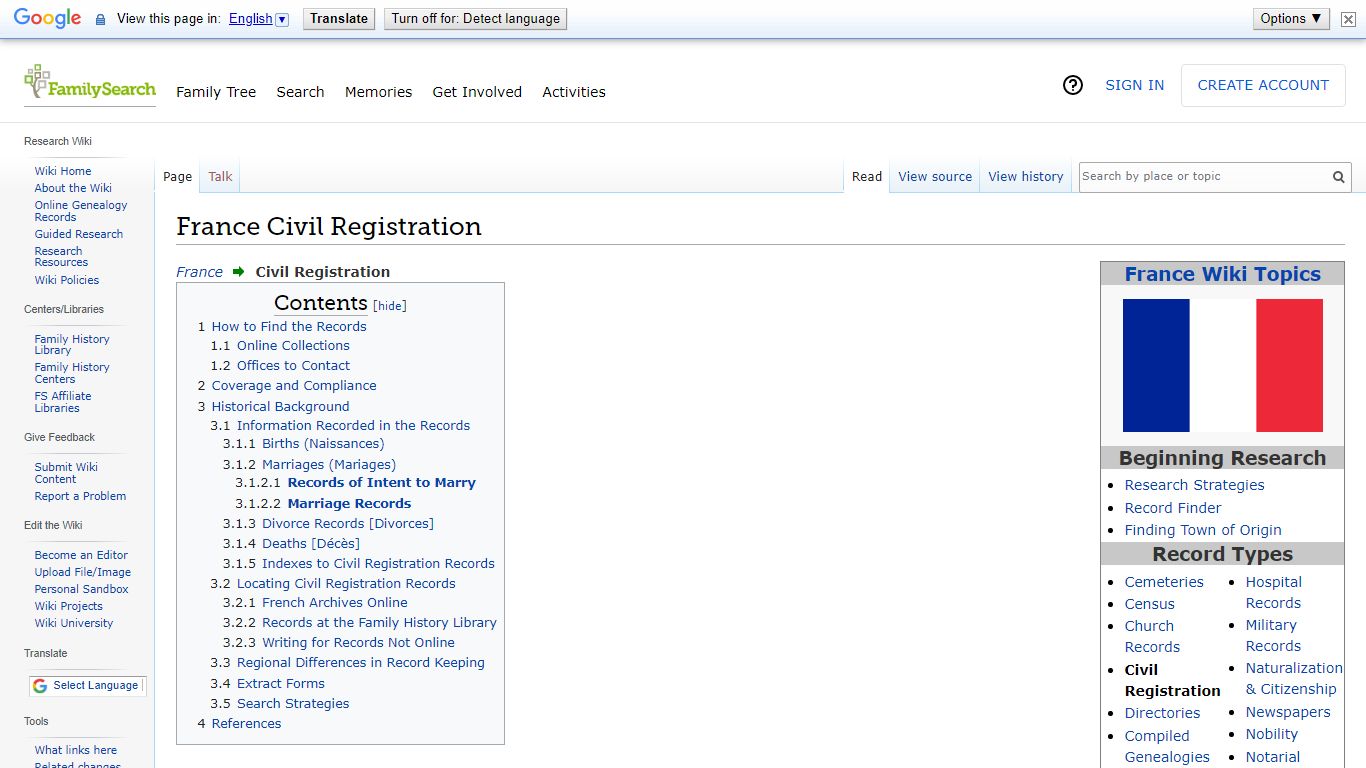Switch to the Talk tab
The width and height of the screenshot is (1366, 768).
click(x=220, y=176)
